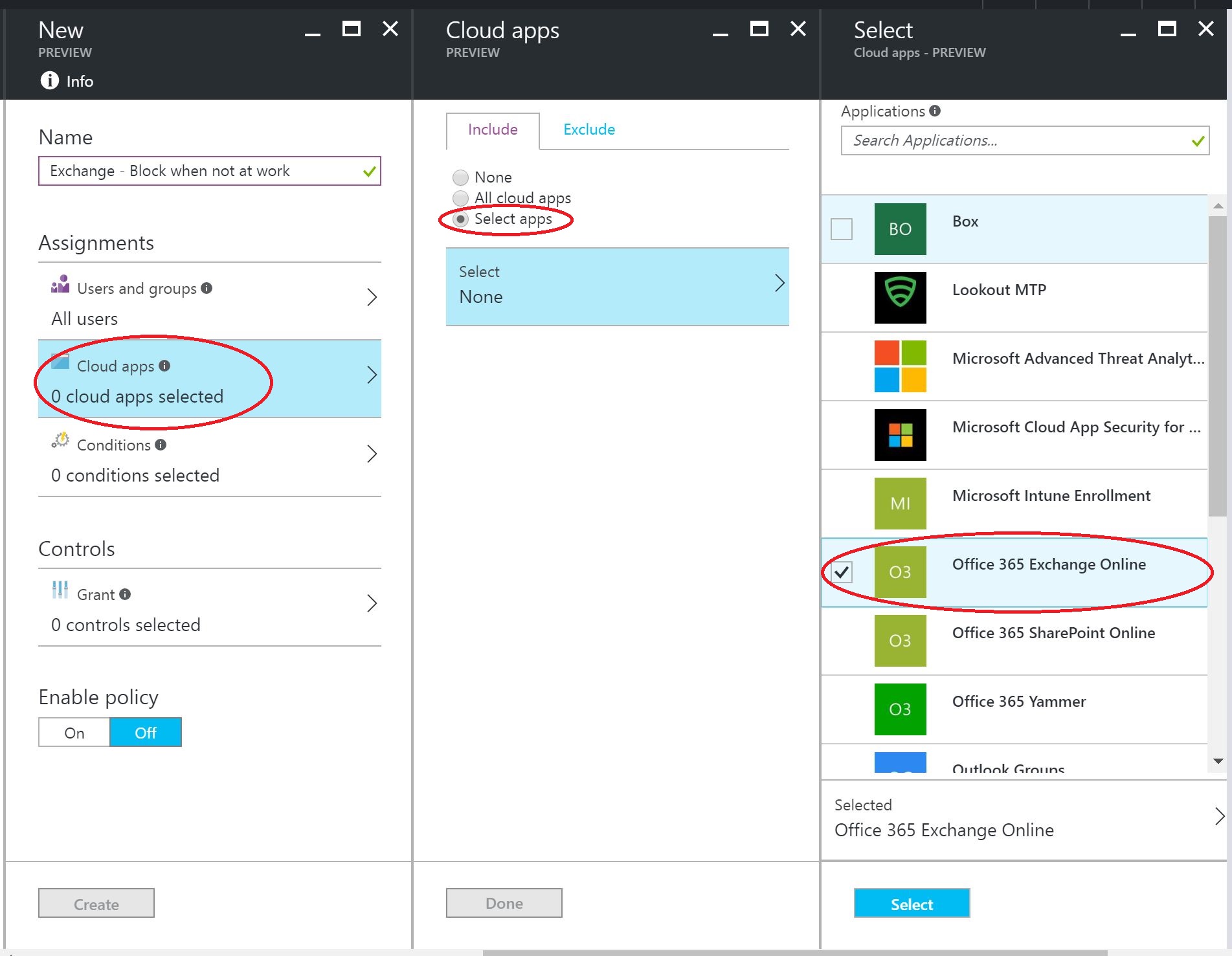
Task: Click the Conditions gear icon
Action: (60, 440)
